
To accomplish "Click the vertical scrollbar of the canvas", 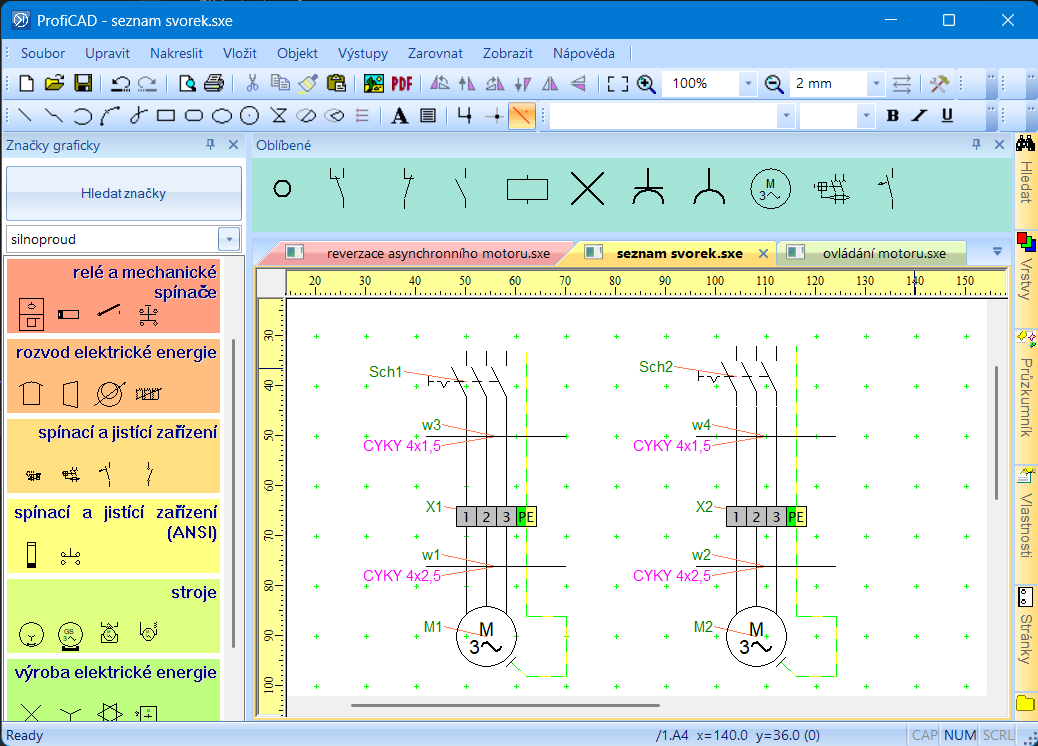I will pyautogui.click(x=996, y=433).
